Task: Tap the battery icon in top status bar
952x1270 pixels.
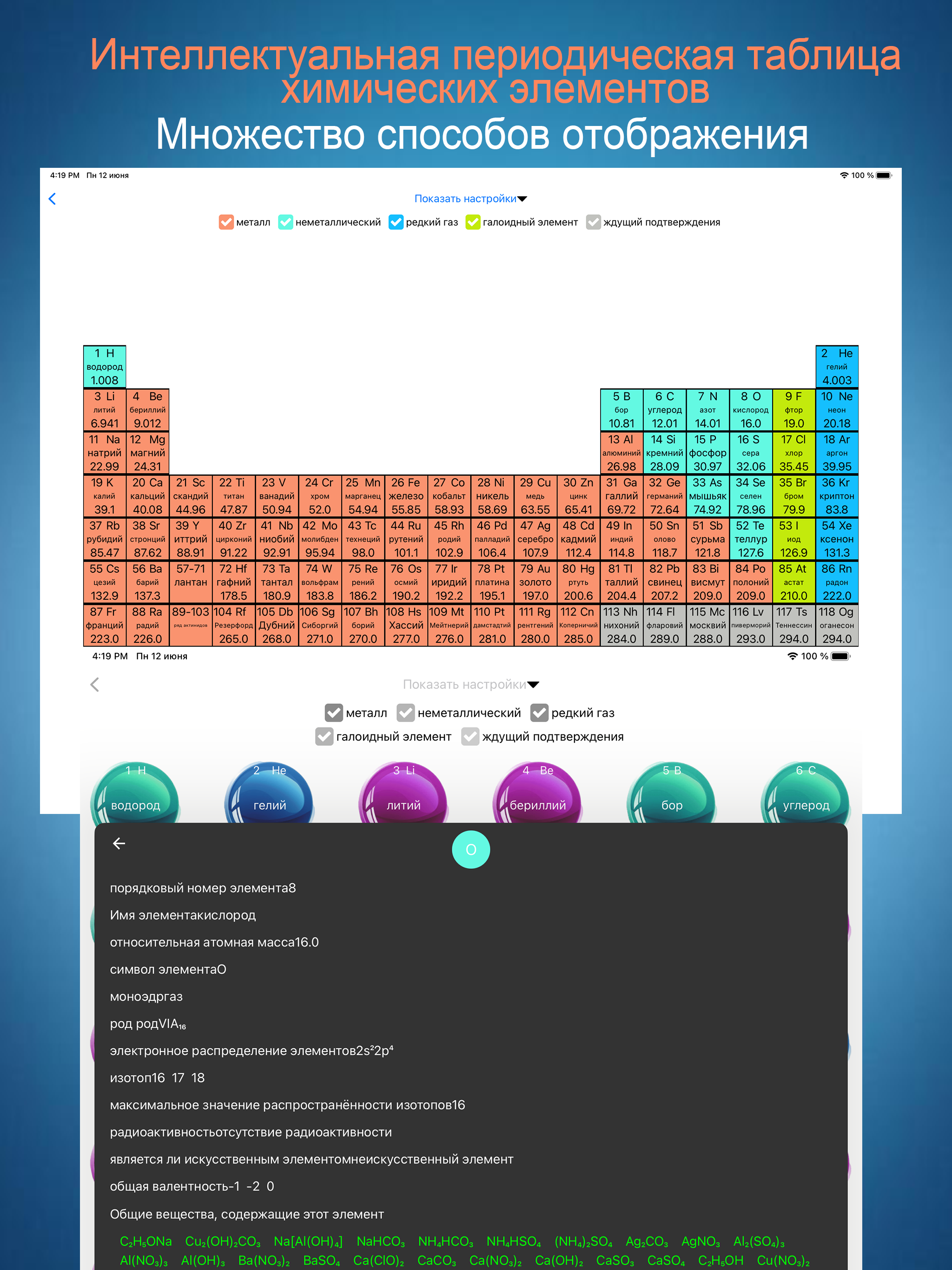Action: click(x=884, y=175)
